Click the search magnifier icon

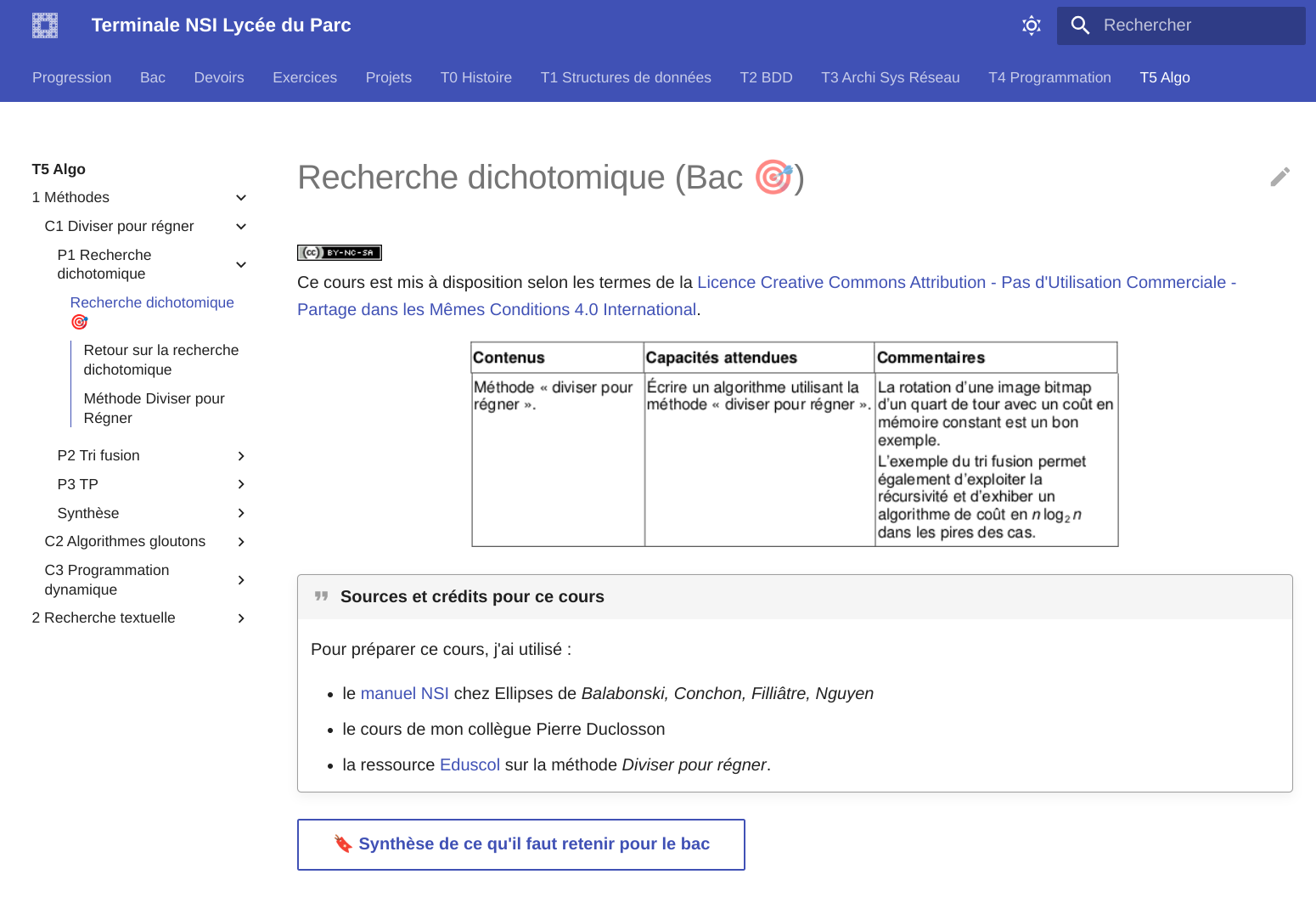tap(1079, 25)
